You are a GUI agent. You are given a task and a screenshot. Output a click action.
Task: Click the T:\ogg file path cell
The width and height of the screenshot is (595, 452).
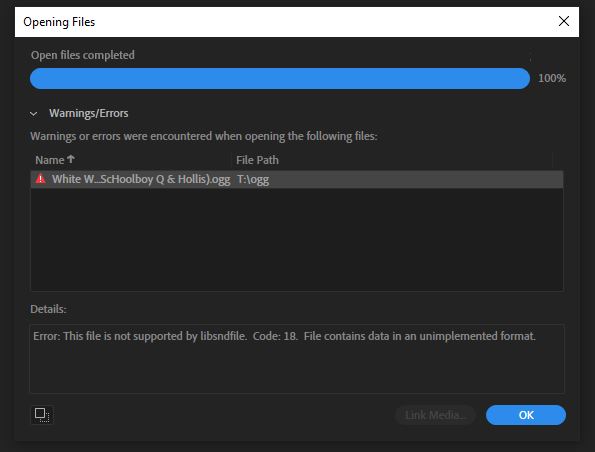253,179
